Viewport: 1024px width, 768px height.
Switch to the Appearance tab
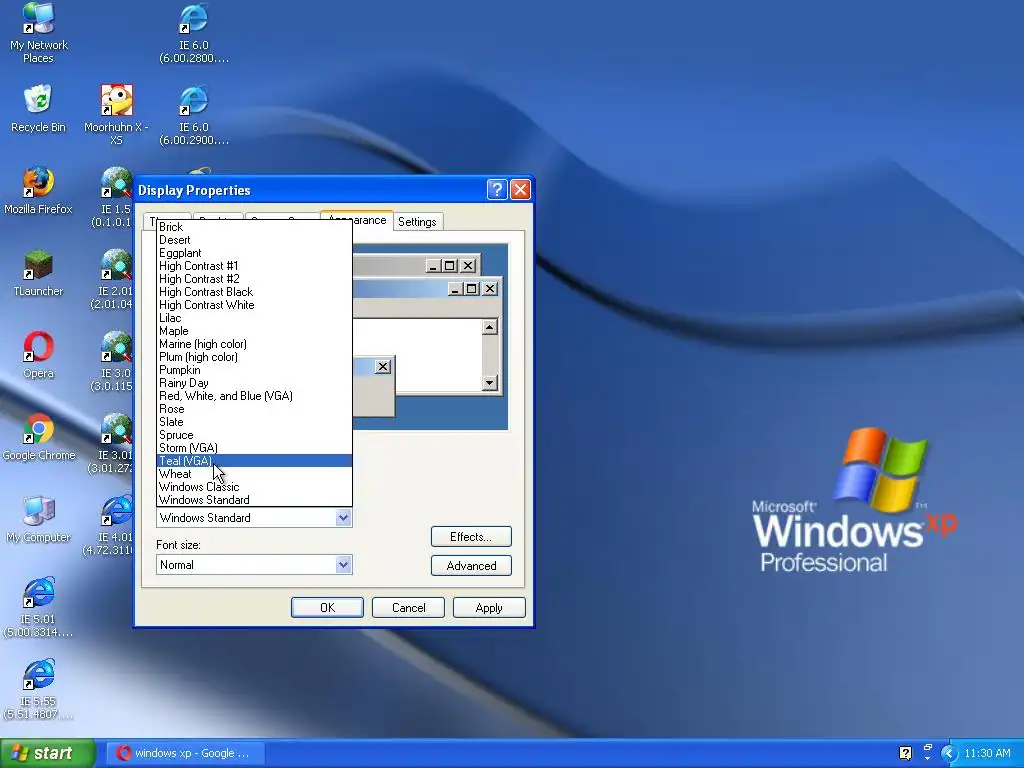tap(357, 220)
